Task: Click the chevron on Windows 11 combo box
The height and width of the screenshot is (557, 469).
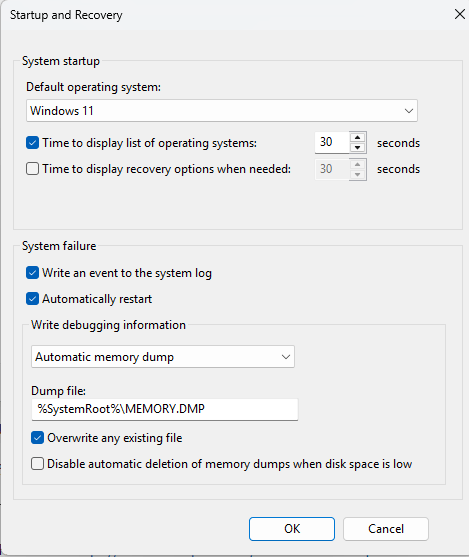Action: (409, 111)
